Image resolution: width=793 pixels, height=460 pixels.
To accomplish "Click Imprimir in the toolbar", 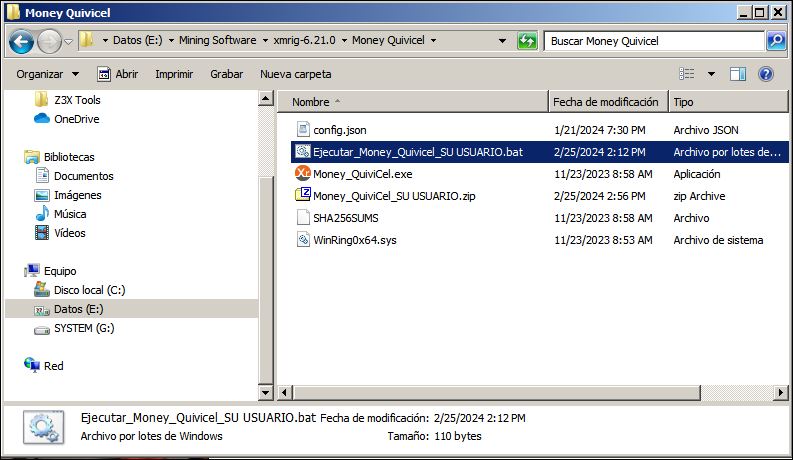I will (x=174, y=74).
